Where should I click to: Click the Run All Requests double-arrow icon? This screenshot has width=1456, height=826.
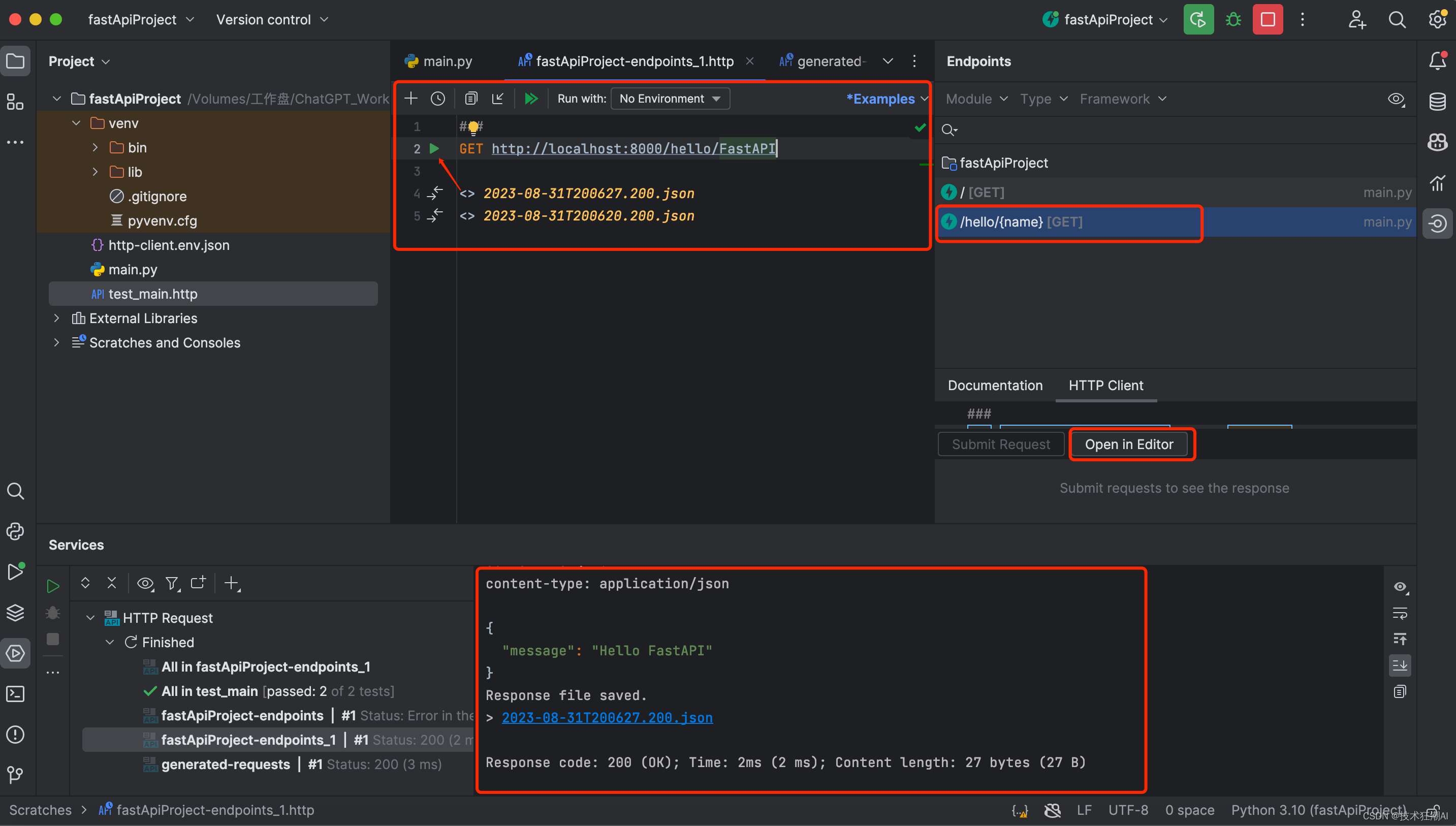pyautogui.click(x=531, y=99)
